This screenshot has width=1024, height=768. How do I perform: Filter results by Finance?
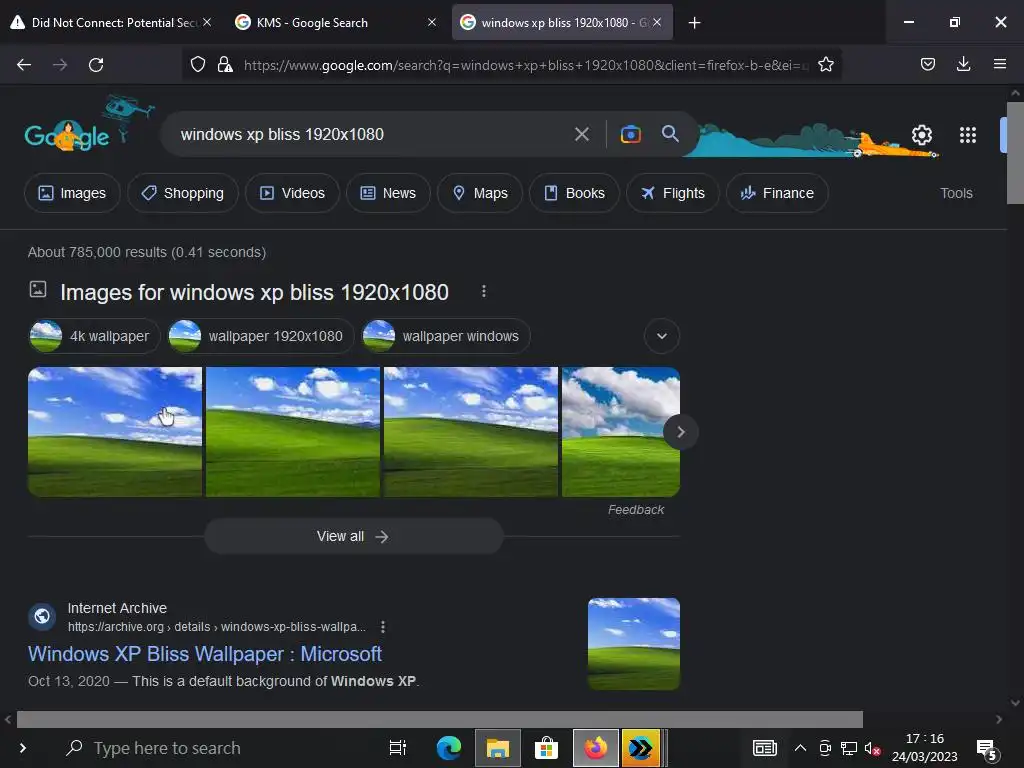coord(777,193)
